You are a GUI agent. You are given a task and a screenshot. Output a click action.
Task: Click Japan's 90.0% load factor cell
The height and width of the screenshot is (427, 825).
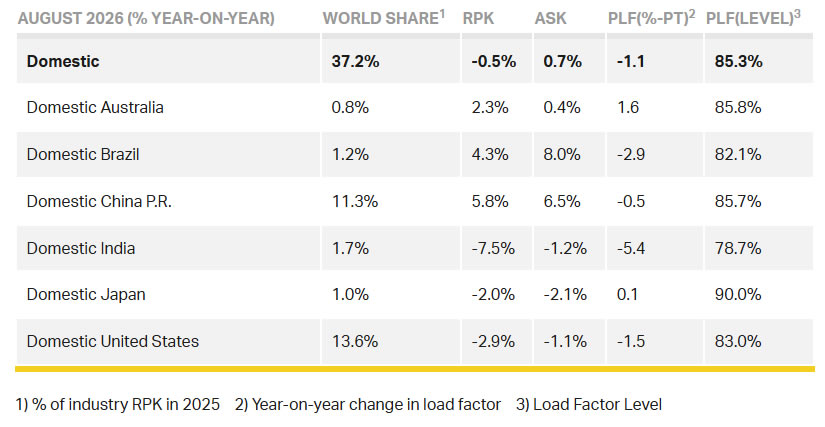click(x=738, y=294)
